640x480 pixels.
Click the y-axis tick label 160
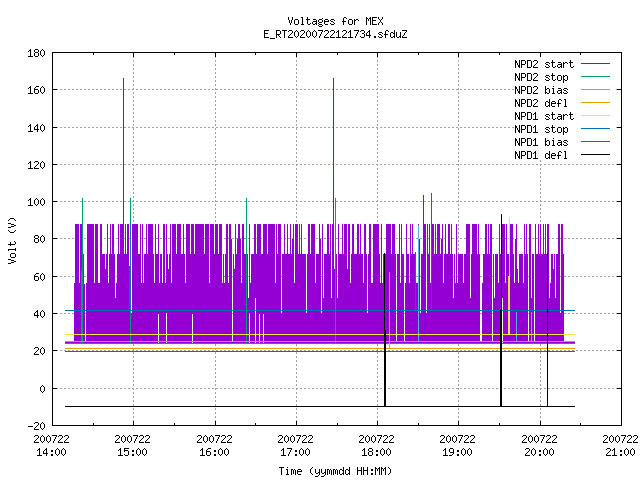(x=36, y=90)
